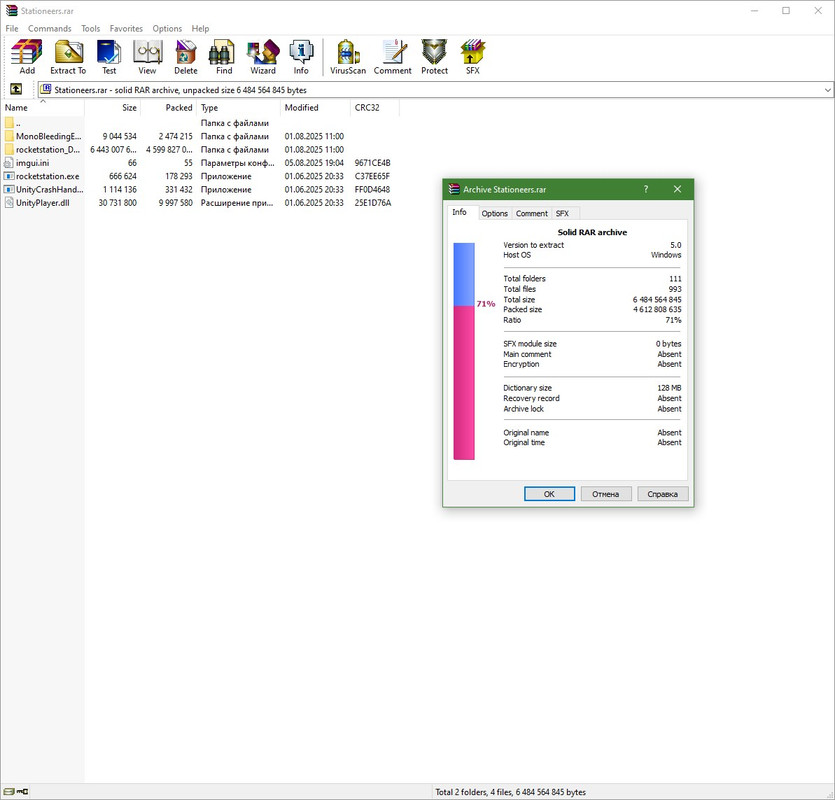Image resolution: width=835 pixels, height=800 pixels.
Task: Click the imgui.ini file icon
Action: [x=9, y=163]
